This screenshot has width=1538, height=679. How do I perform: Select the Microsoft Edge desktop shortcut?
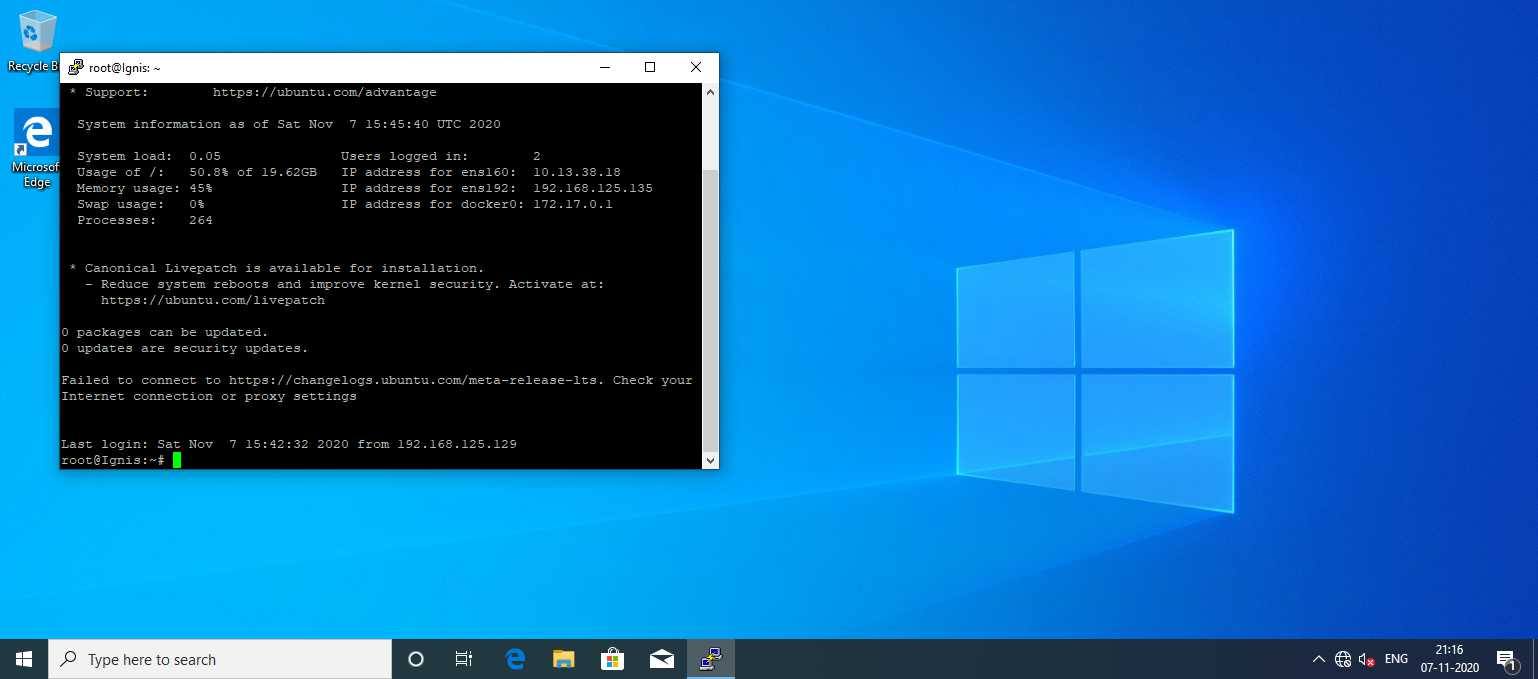click(x=37, y=140)
